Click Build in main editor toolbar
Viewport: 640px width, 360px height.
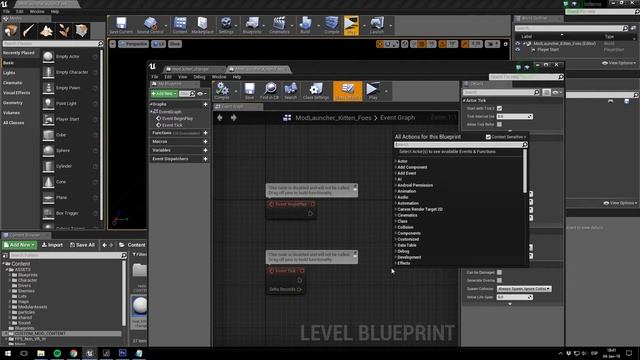coord(305,25)
